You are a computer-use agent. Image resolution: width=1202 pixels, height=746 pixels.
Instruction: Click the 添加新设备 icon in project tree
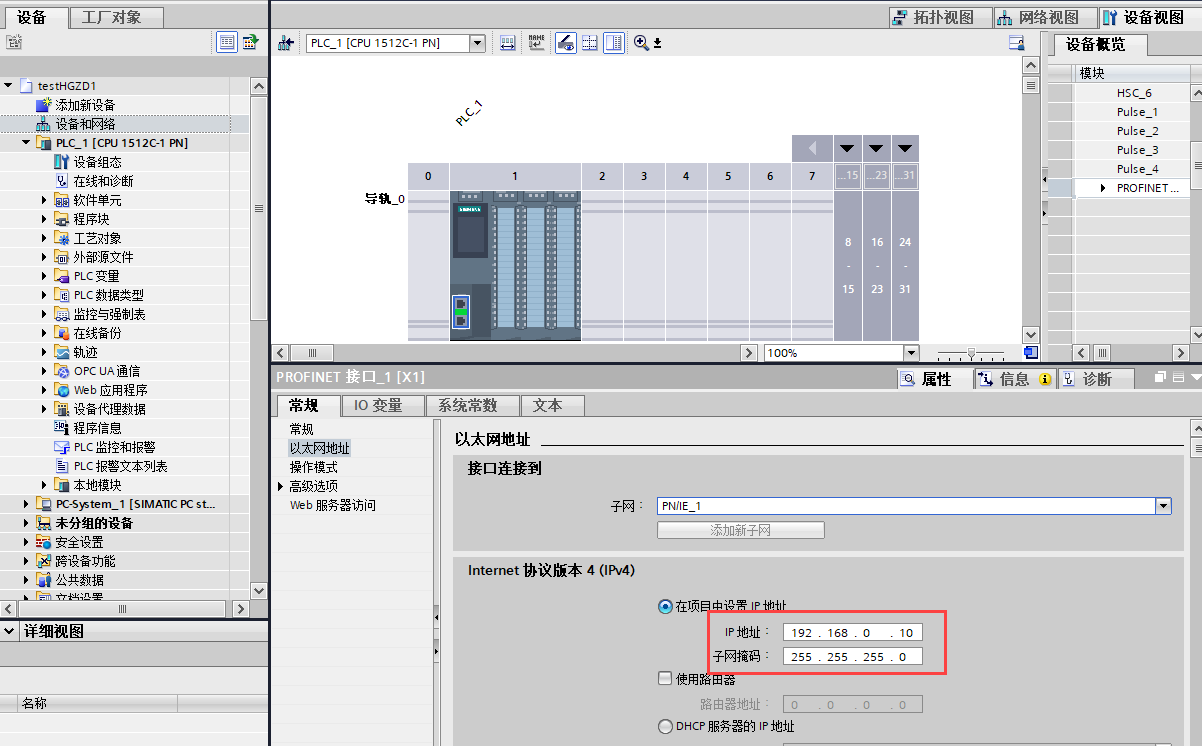click(x=43, y=105)
